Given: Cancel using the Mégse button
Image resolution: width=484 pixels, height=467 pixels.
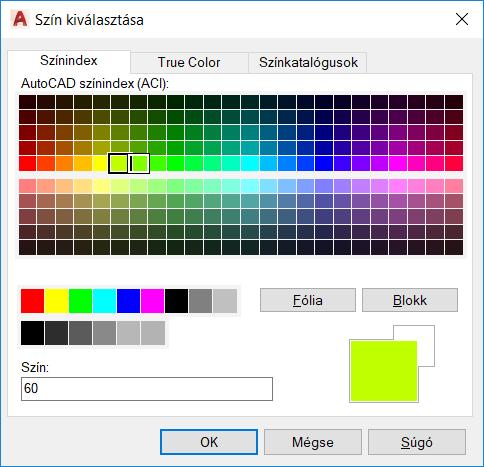Looking at the screenshot, I should click(313, 442).
